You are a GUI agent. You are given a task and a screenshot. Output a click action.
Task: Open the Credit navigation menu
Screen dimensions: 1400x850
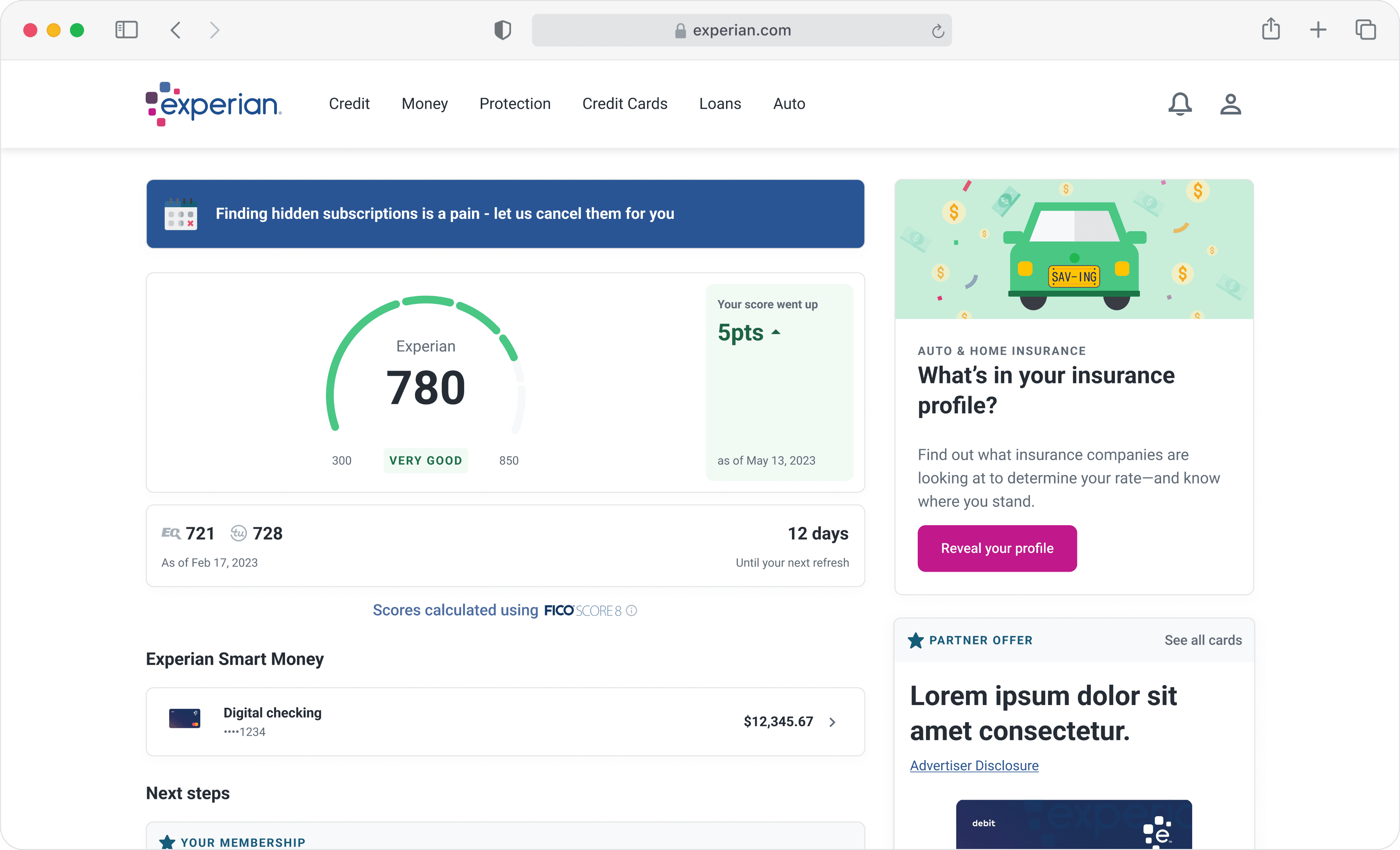click(x=349, y=104)
